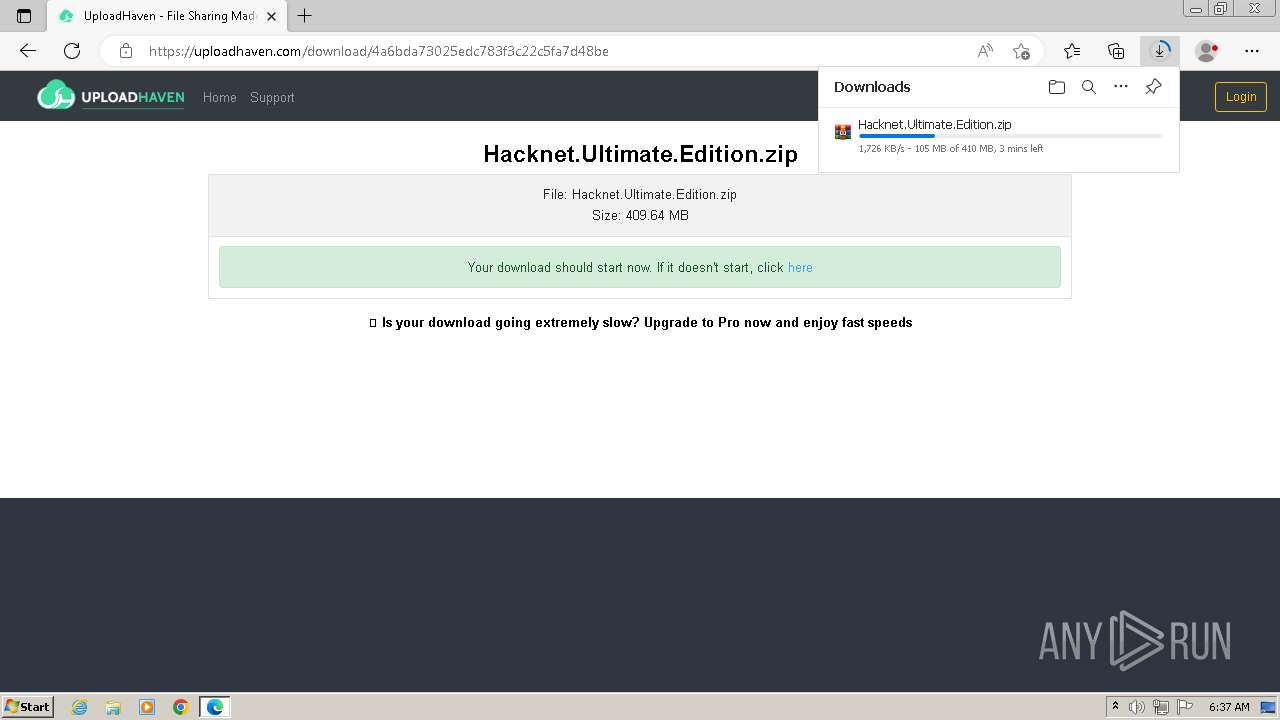Launch Internet Explorer from taskbar
1280x720 pixels.
point(80,707)
